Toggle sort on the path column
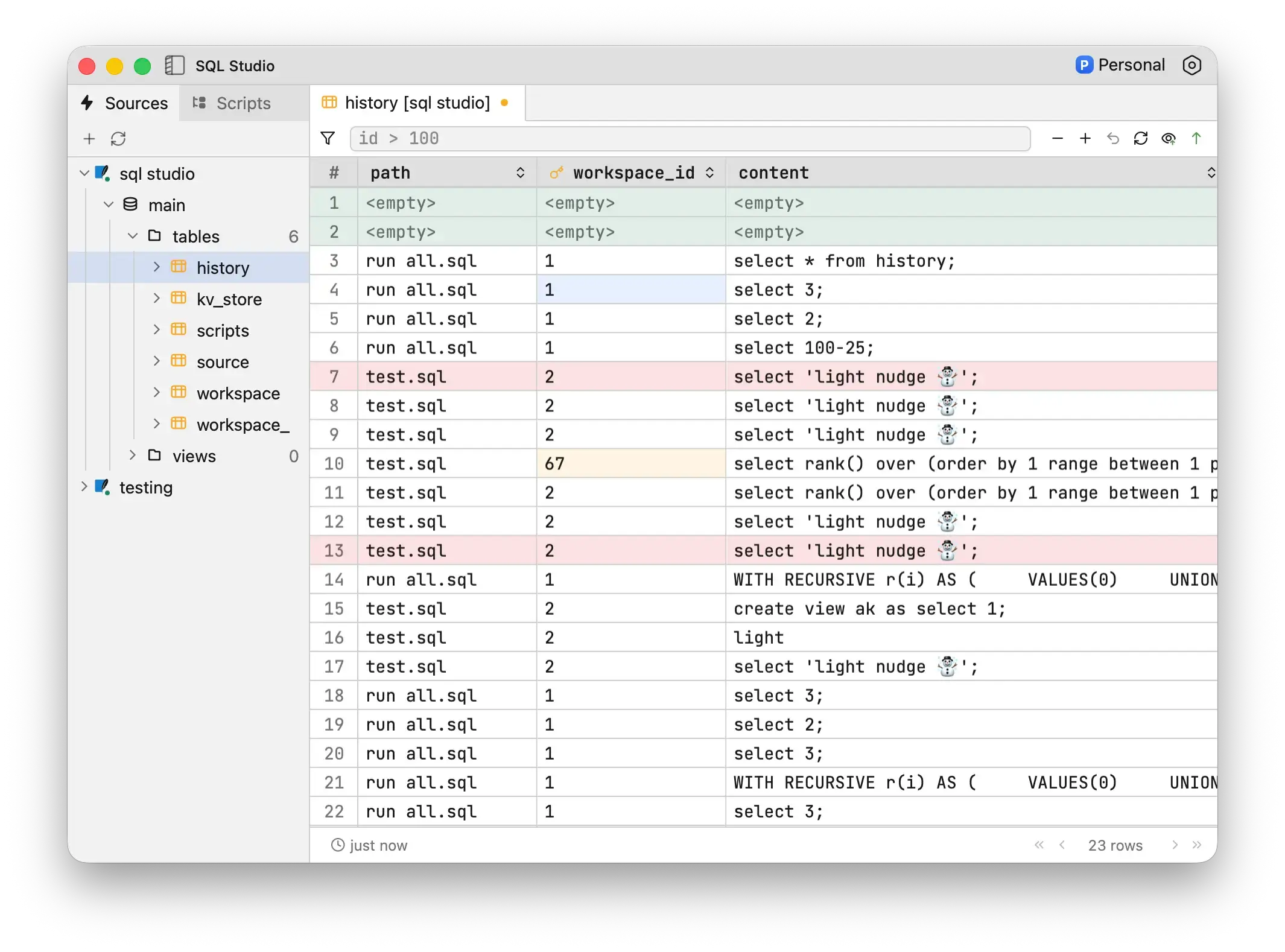 coord(520,173)
